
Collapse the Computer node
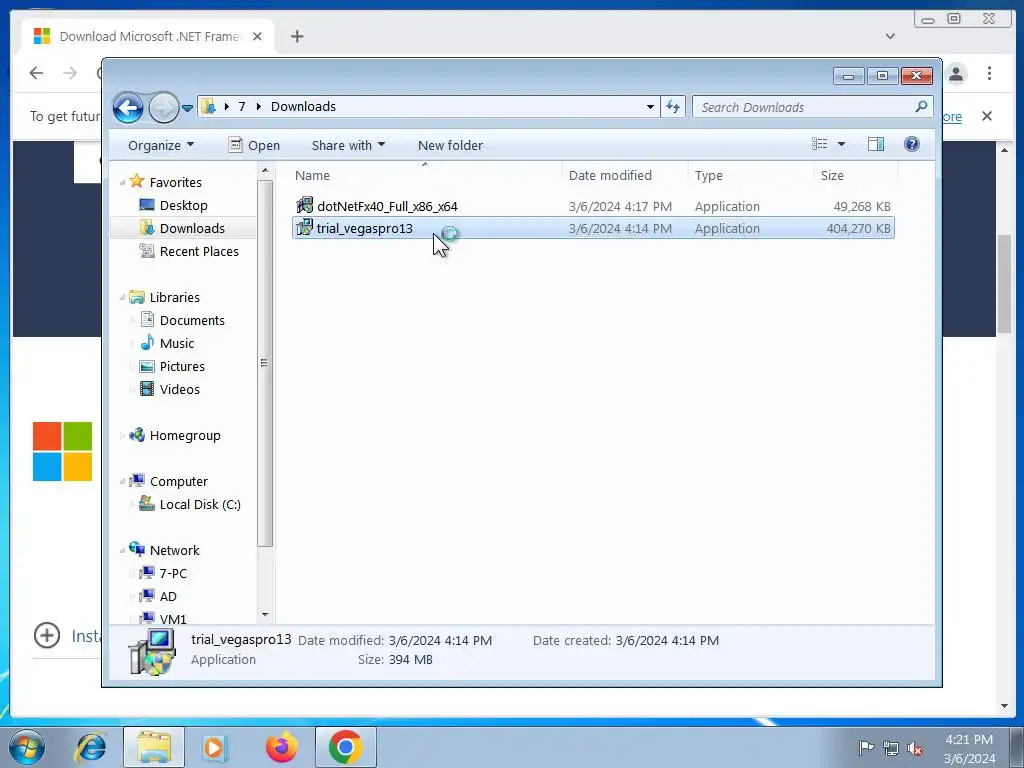[123, 482]
